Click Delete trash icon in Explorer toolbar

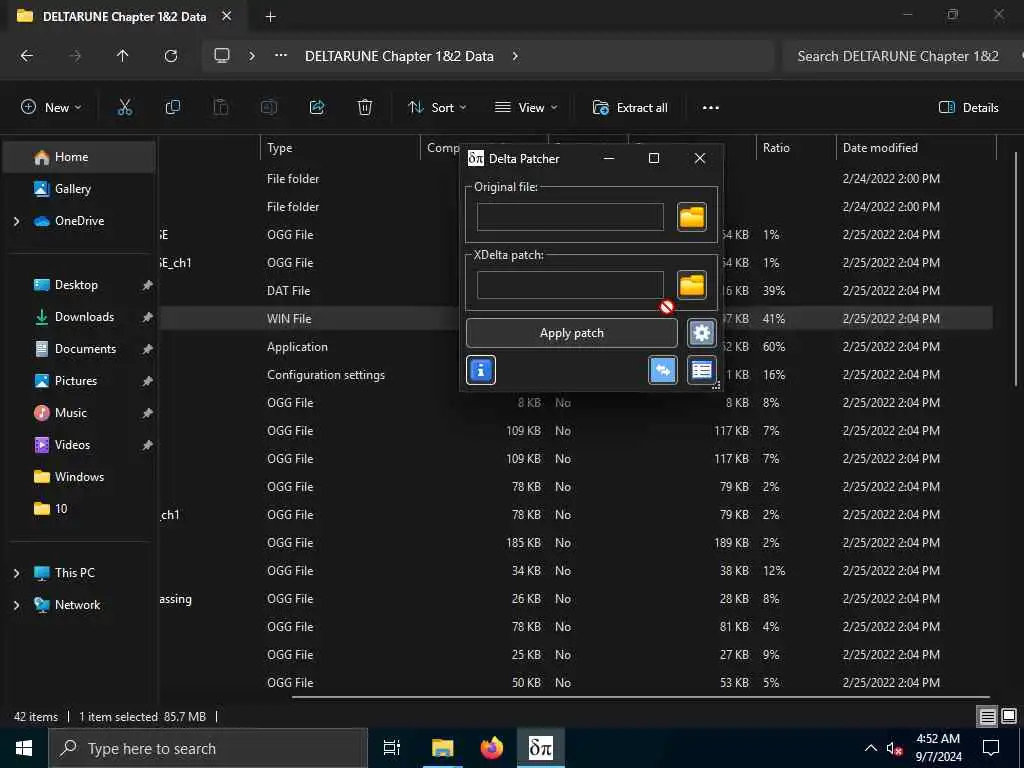[x=365, y=108]
